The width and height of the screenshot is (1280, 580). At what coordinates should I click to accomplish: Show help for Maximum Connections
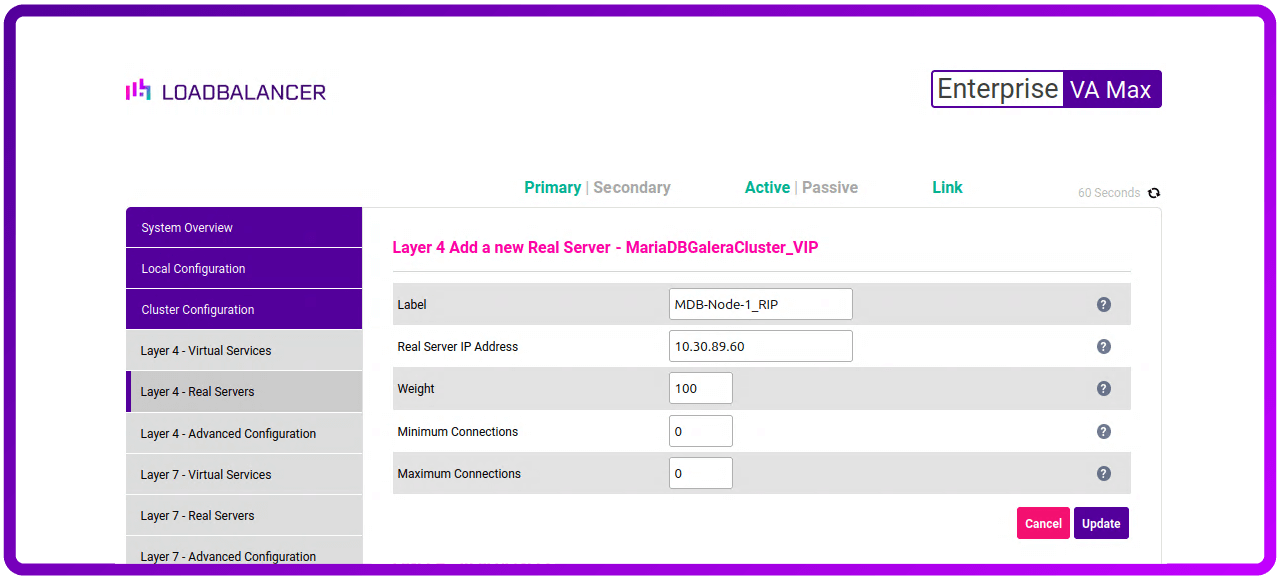[1104, 473]
